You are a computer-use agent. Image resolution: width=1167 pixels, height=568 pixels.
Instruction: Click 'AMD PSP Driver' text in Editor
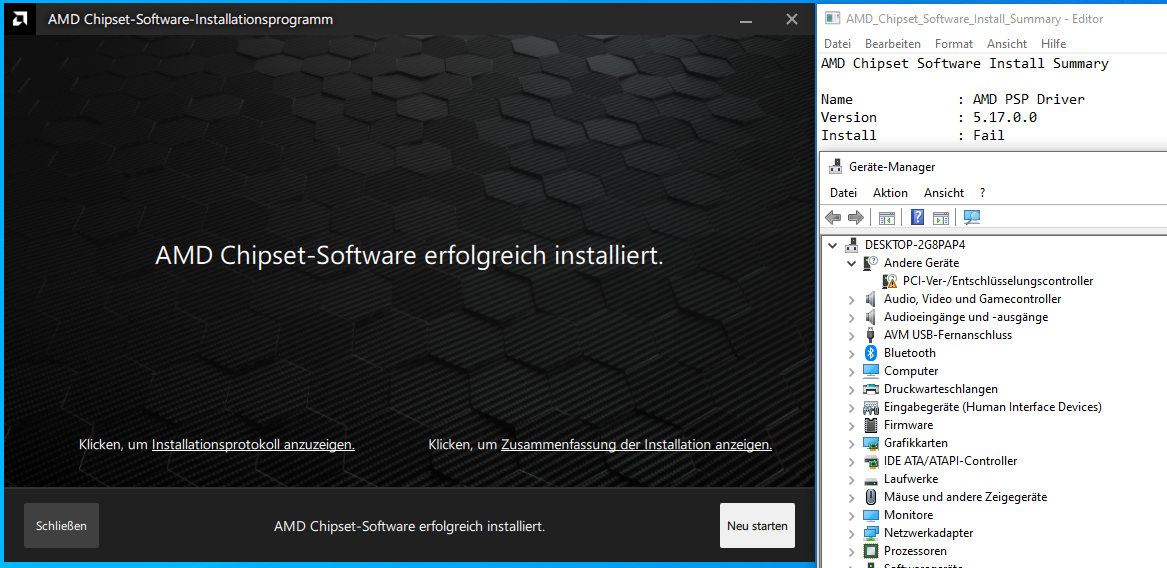[1029, 99]
